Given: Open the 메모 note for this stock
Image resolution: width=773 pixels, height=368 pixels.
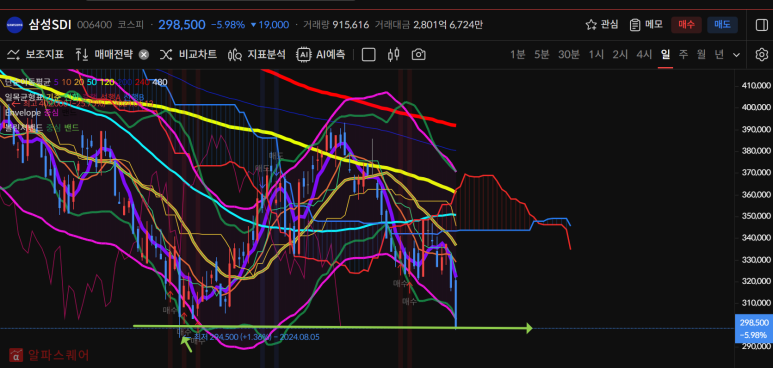Looking at the screenshot, I should click(x=646, y=24).
